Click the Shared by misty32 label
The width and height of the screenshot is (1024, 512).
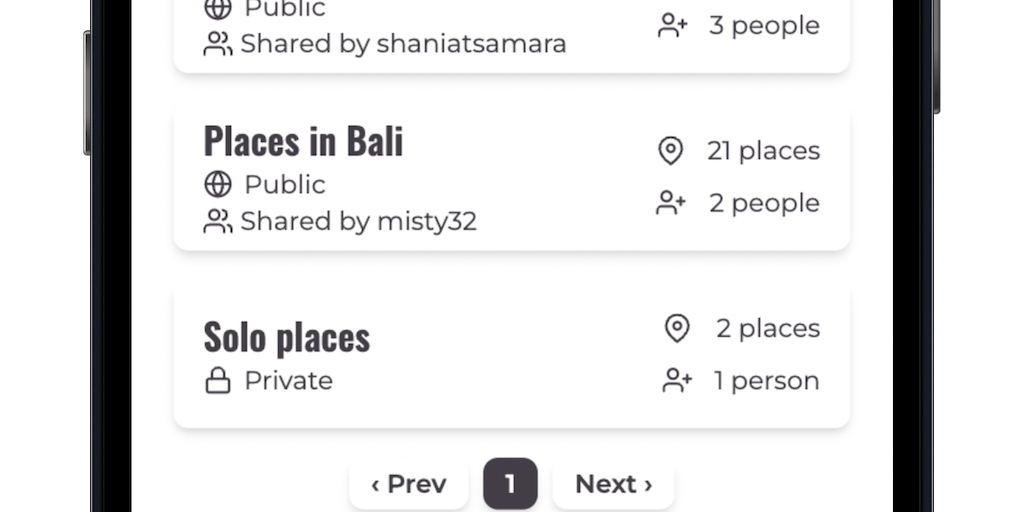tap(358, 221)
